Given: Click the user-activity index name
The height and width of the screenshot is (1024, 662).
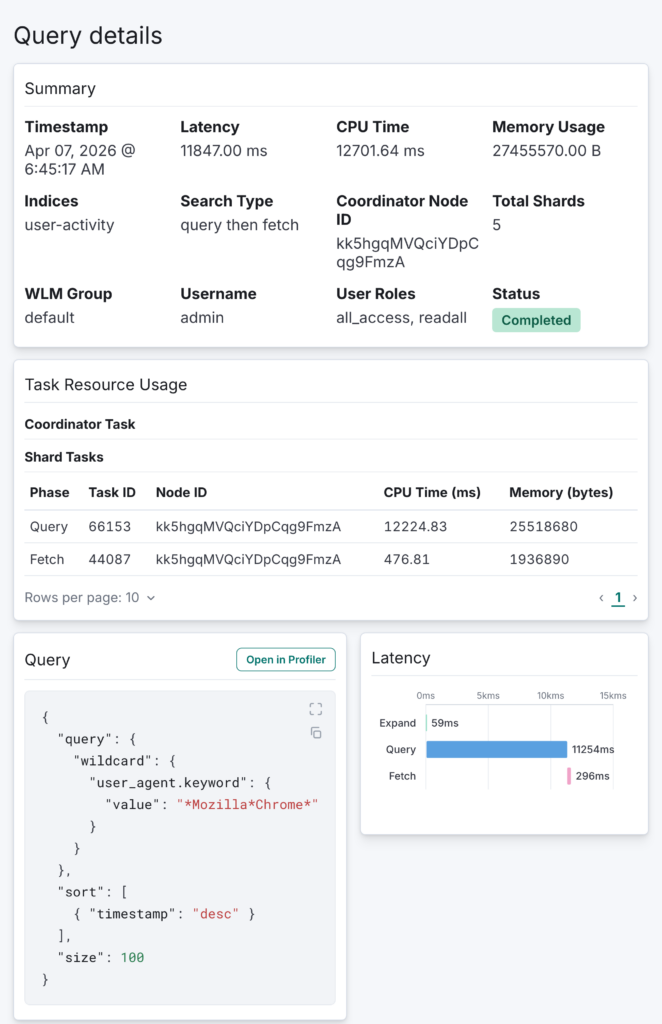Looking at the screenshot, I should pyautogui.click(x=69, y=225).
